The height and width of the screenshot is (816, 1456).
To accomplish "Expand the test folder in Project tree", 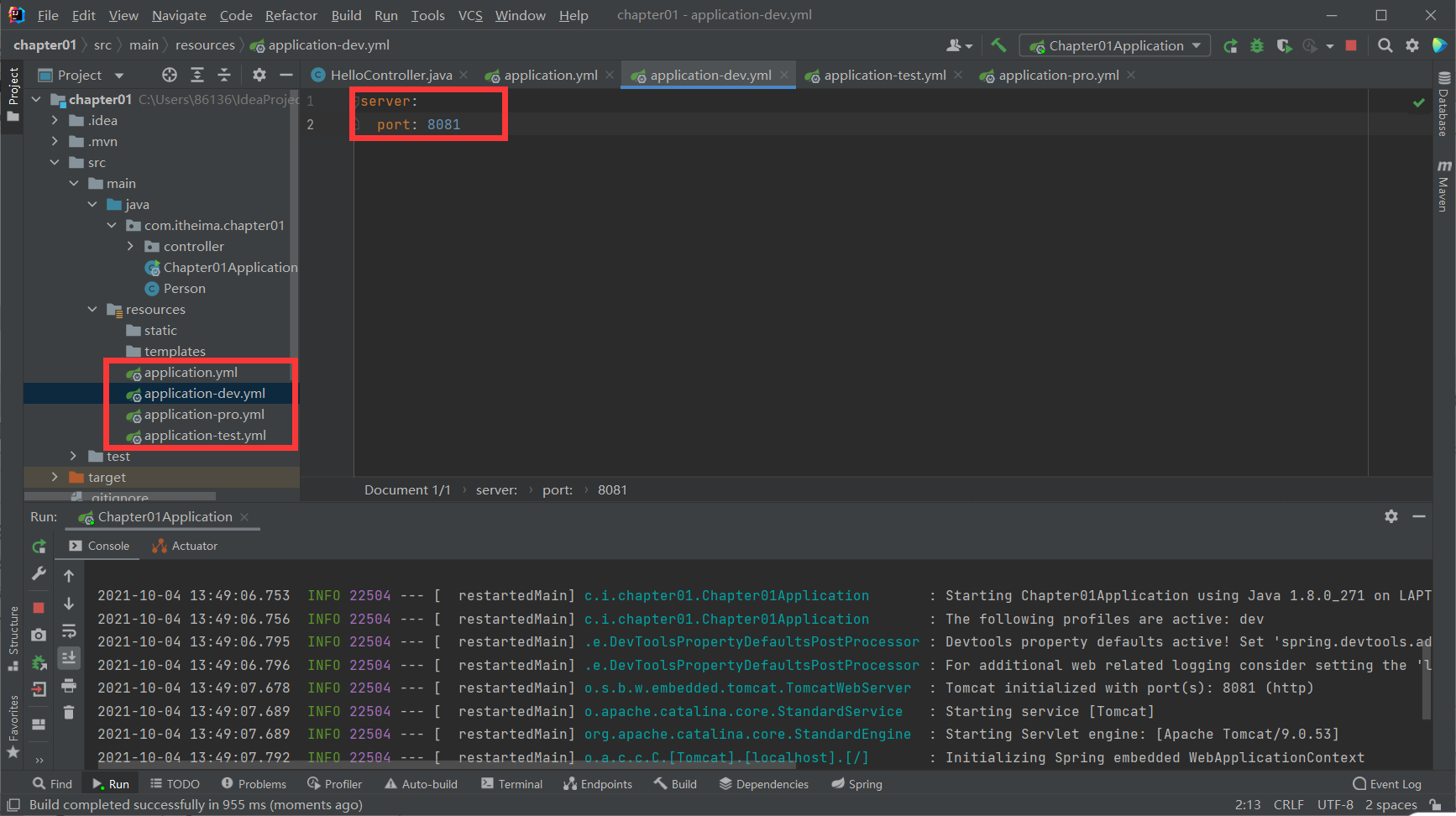I will tap(74, 456).
